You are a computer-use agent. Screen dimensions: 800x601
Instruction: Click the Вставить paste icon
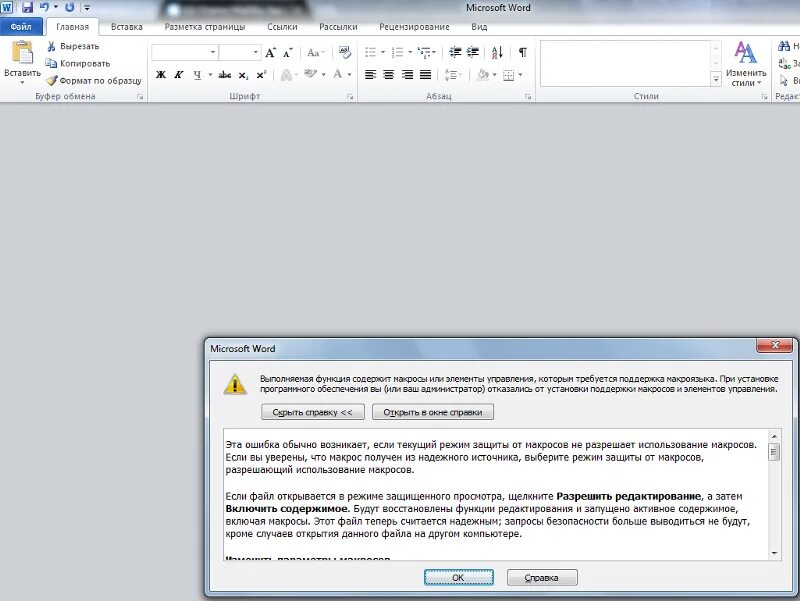click(x=22, y=53)
